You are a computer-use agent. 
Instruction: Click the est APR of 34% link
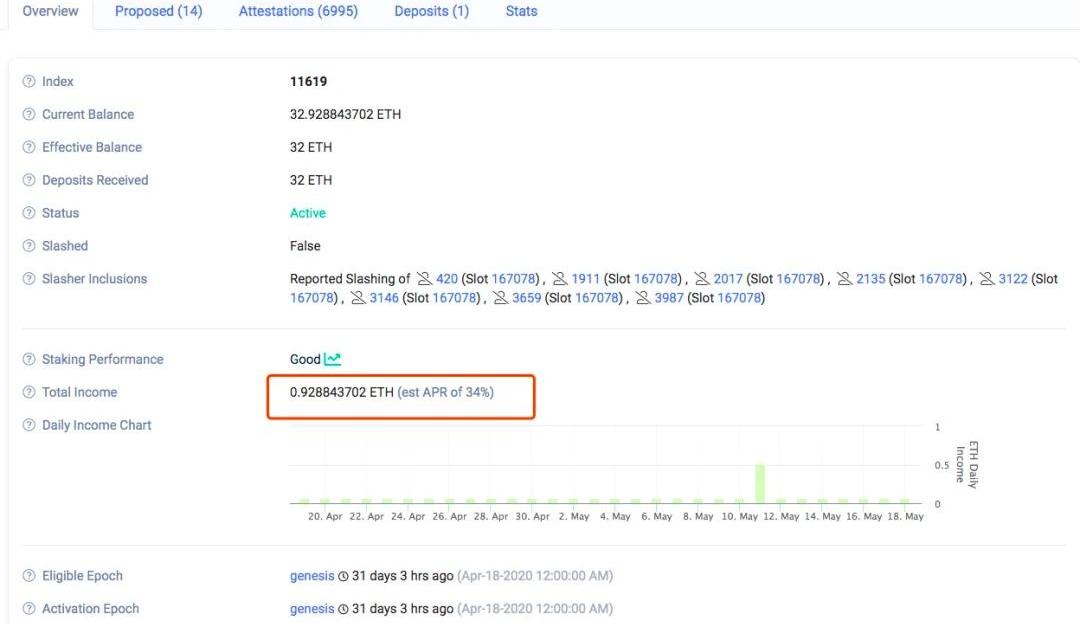[446, 392]
